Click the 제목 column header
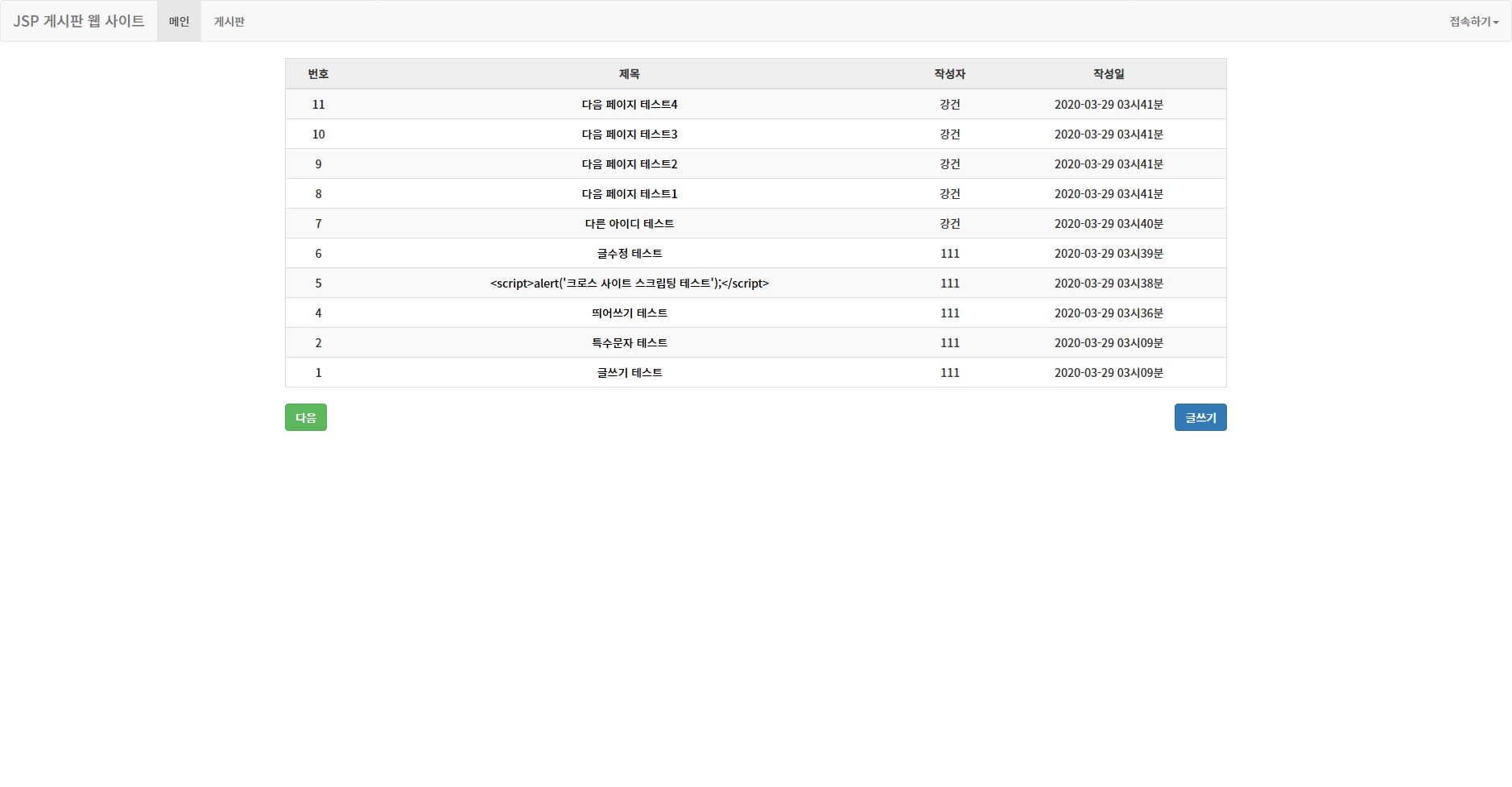 pyautogui.click(x=630, y=73)
